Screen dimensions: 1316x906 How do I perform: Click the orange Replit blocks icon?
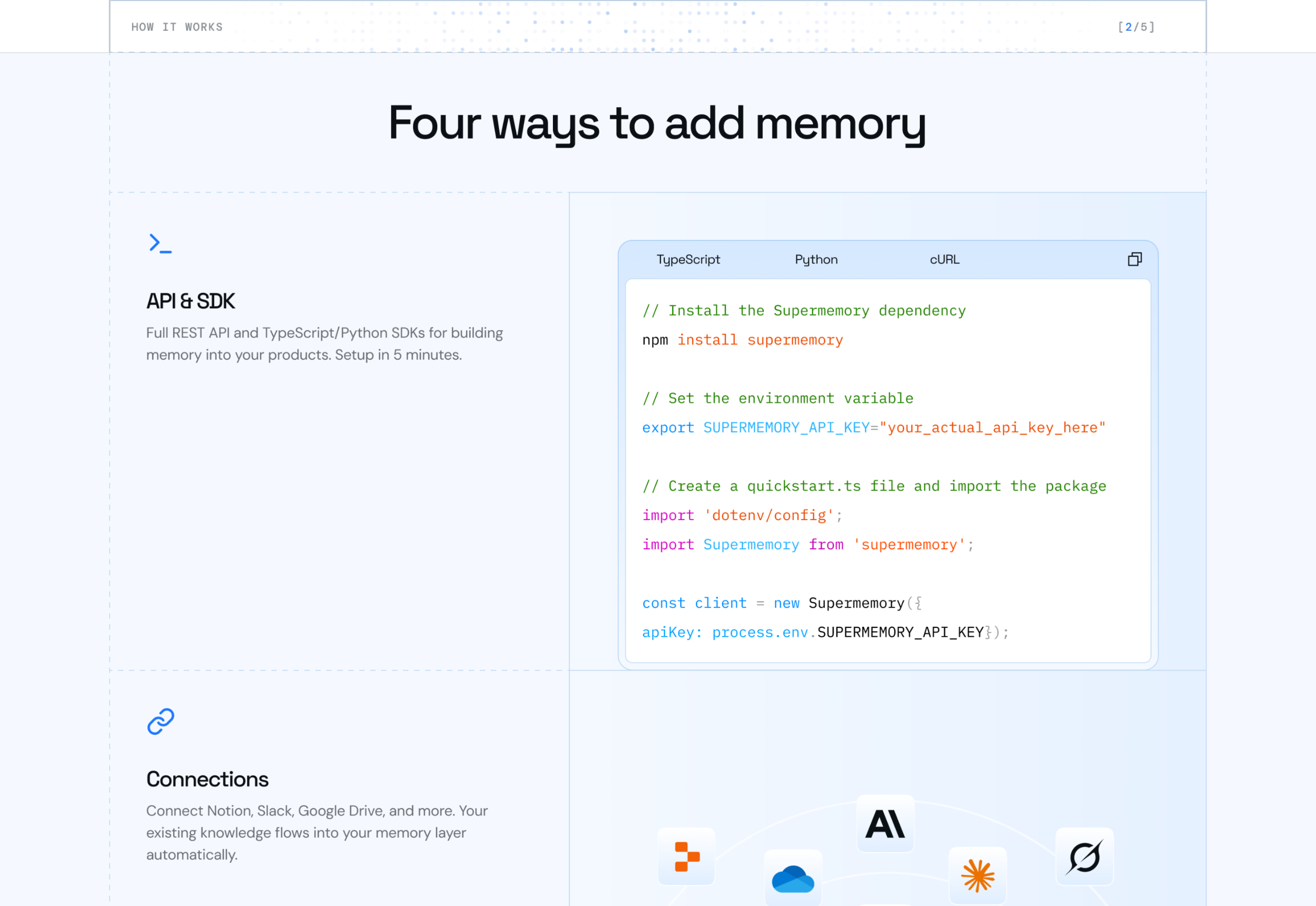click(x=686, y=856)
